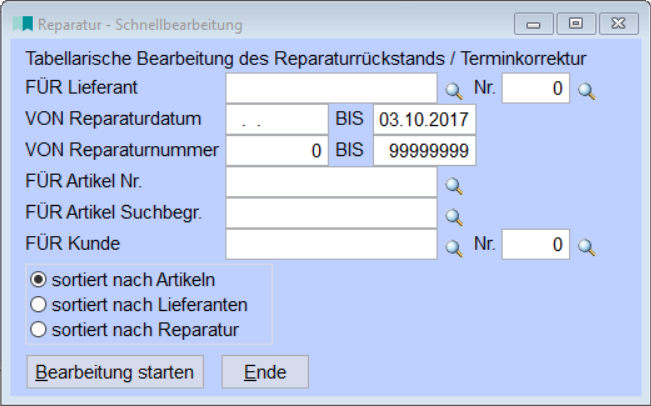Click the FÜR Artikel Suchbegr. label
651x406 pixels.
click(x=113, y=212)
